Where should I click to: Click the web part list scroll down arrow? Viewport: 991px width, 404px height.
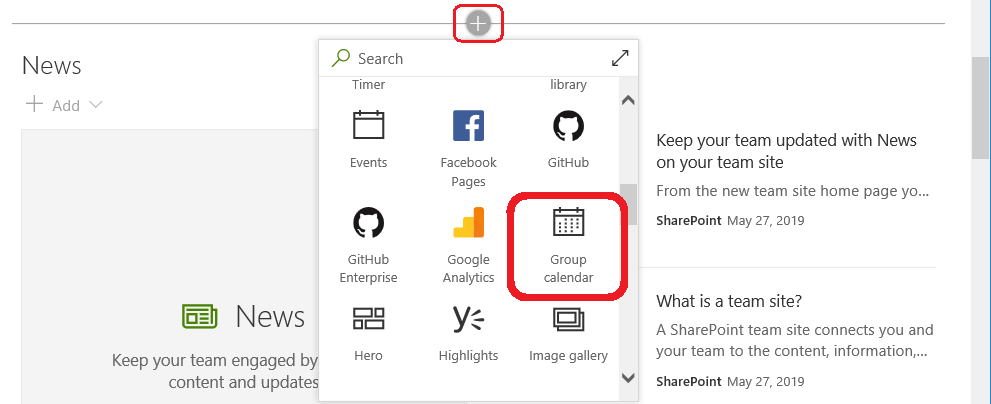click(x=628, y=378)
